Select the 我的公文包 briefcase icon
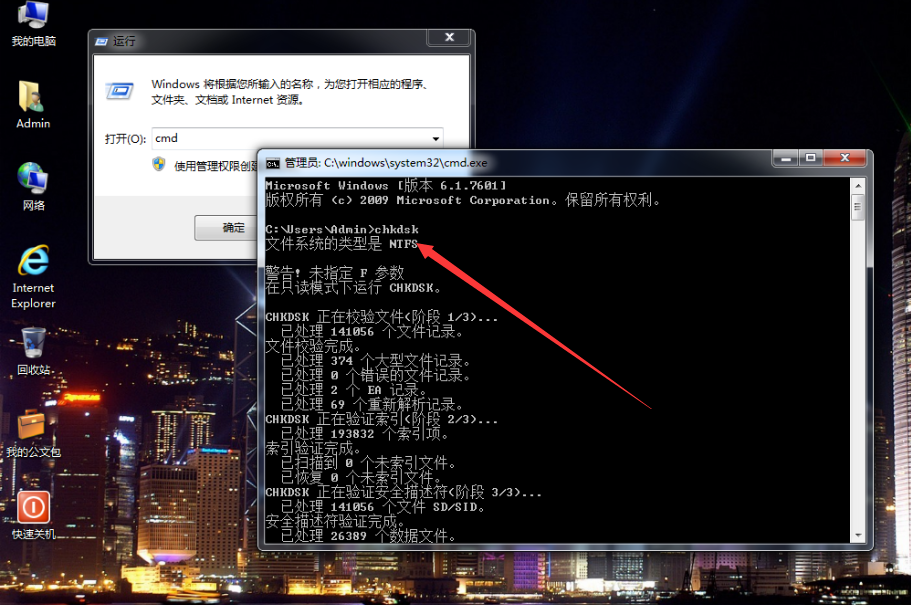The image size is (911, 605). coord(33,434)
